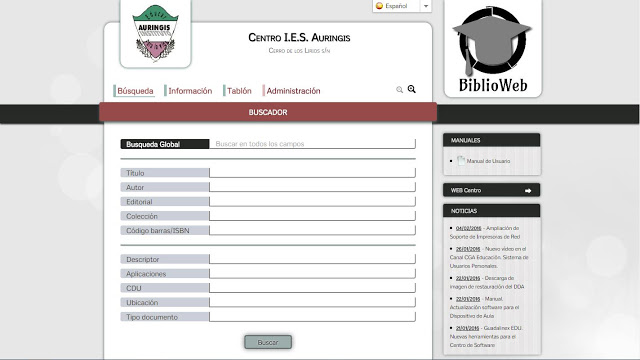This screenshot has height=360, width=640.
Task: Click the larger advanced search magnifier icon
Action: coord(411,89)
